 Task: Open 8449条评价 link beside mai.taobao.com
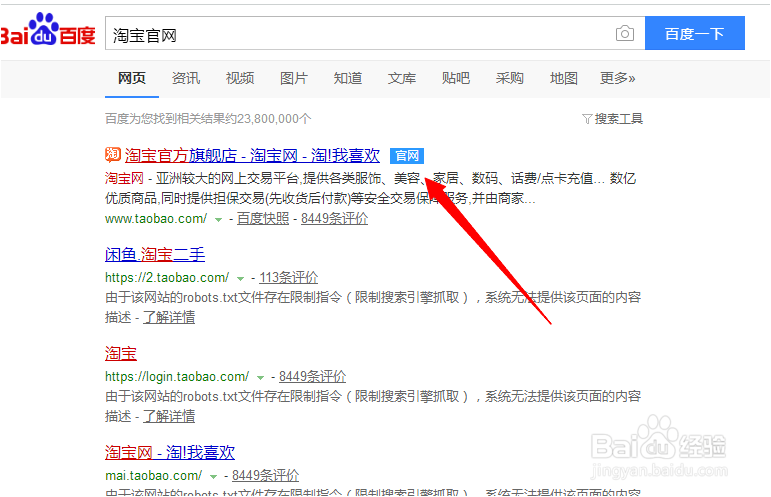[266, 475]
